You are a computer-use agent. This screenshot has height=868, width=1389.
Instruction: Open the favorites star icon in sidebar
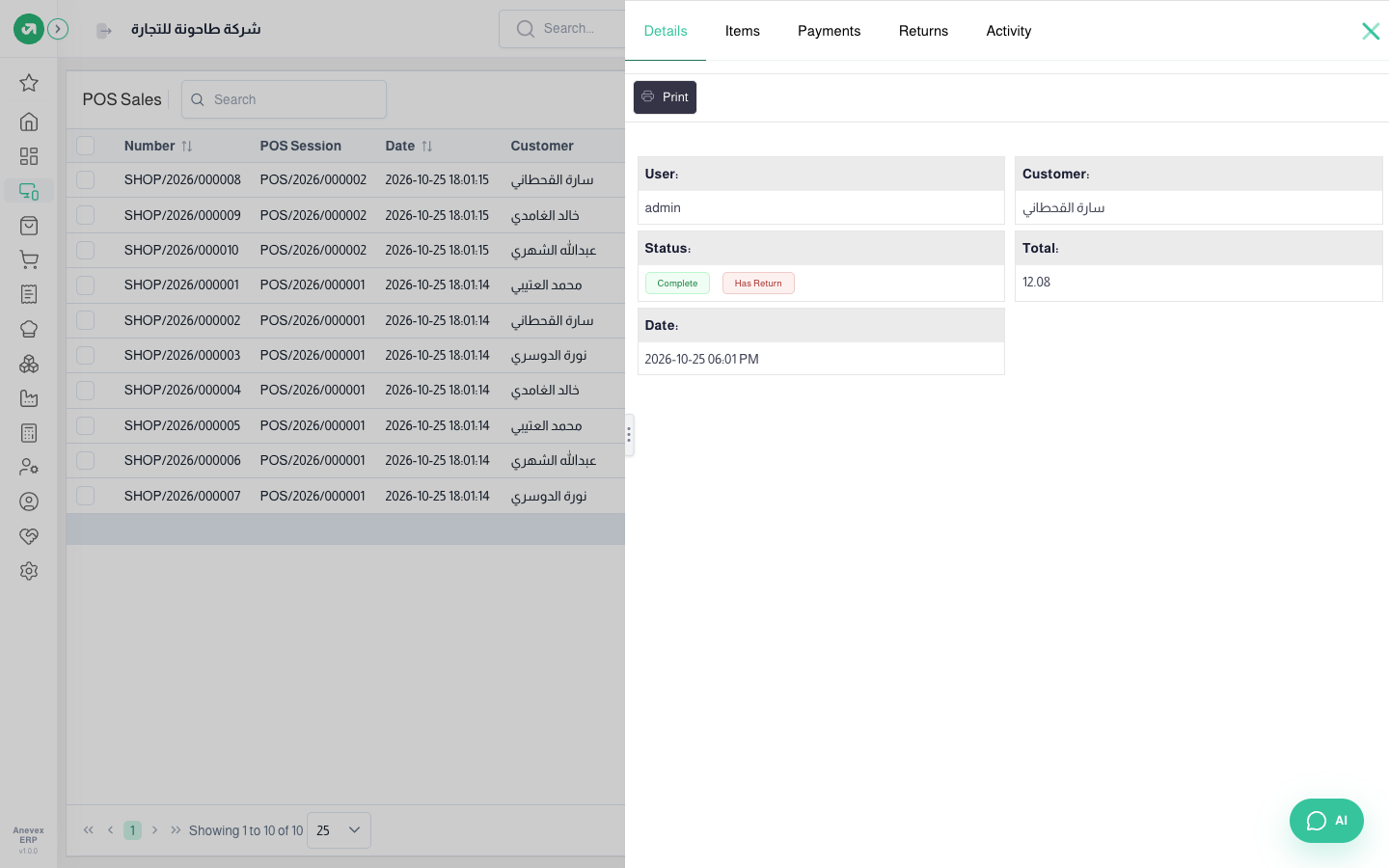click(x=29, y=83)
